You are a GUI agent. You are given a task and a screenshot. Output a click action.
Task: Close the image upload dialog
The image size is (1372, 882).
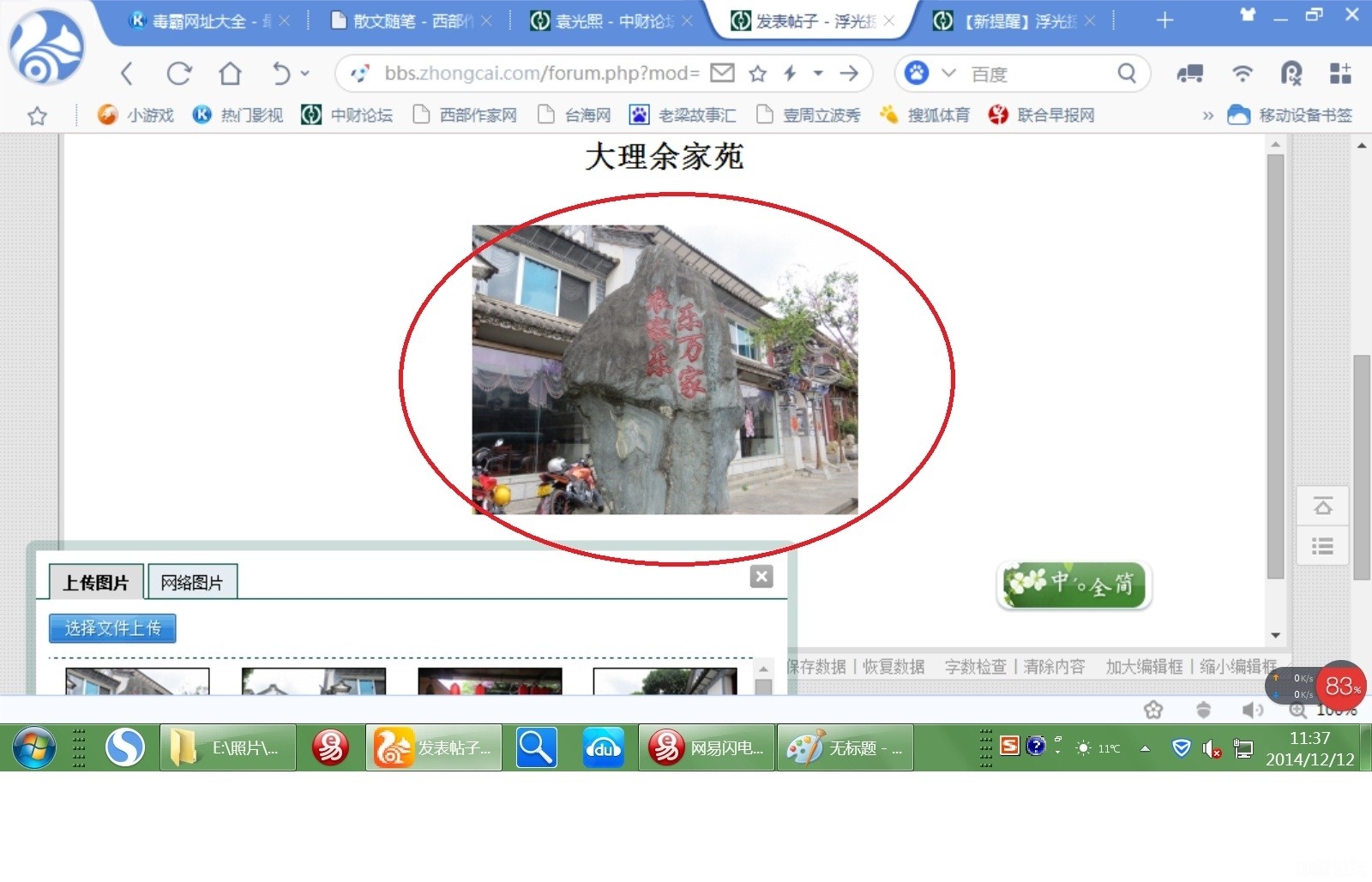click(x=761, y=576)
